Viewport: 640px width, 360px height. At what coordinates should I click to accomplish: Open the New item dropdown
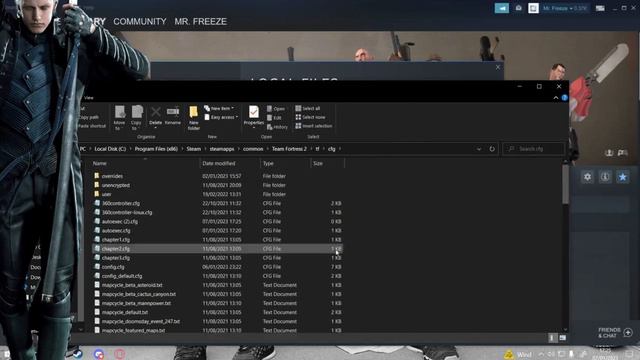pos(219,108)
